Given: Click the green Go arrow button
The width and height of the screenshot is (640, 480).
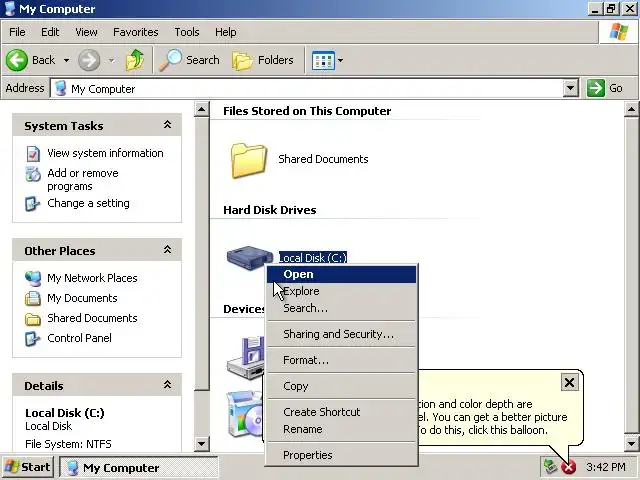Looking at the screenshot, I should coord(596,88).
